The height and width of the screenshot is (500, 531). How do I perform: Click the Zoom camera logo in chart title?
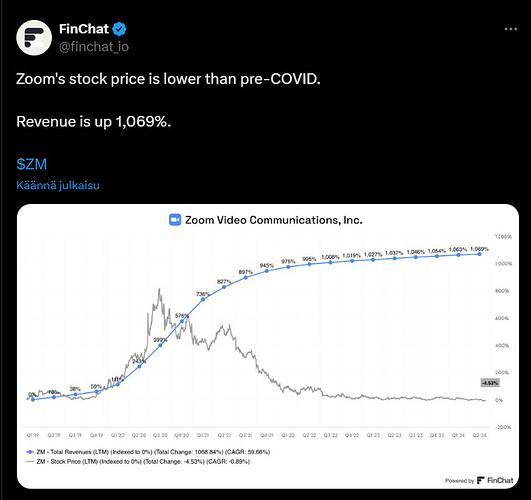[x=175, y=220]
